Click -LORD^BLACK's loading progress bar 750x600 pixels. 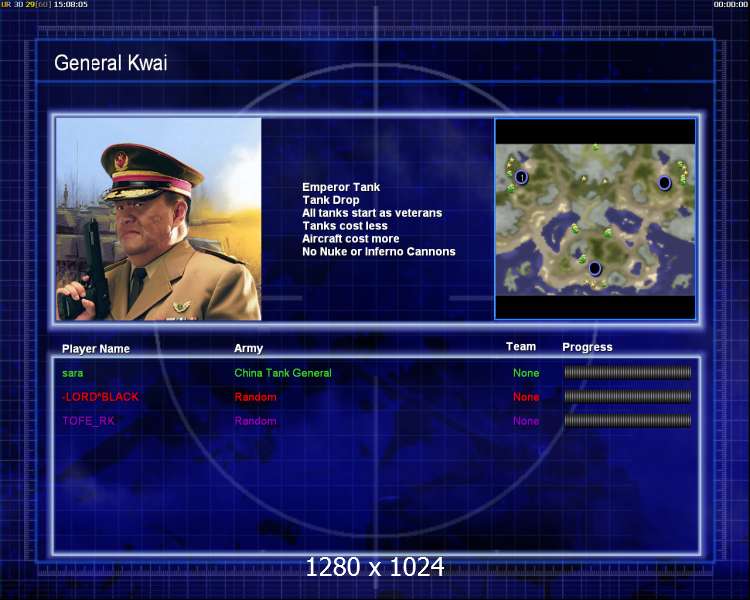point(628,396)
